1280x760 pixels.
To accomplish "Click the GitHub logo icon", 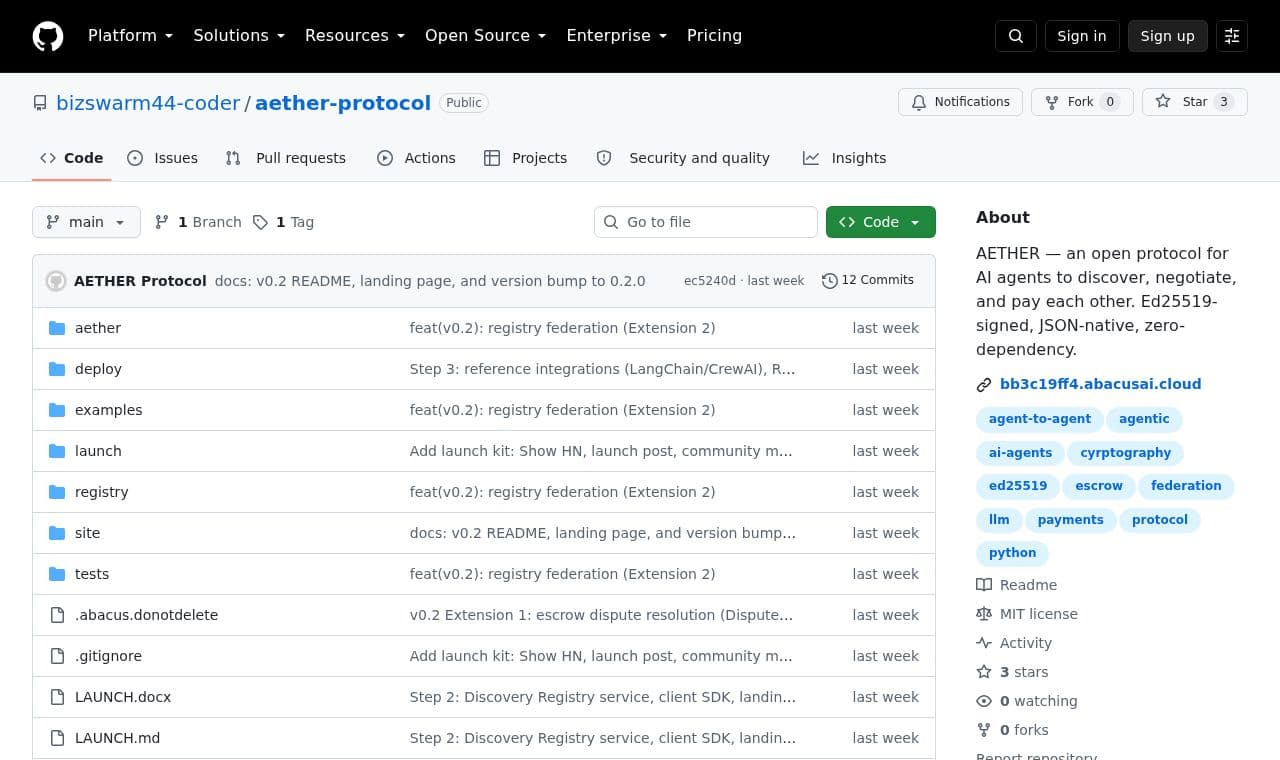I will click(x=48, y=36).
